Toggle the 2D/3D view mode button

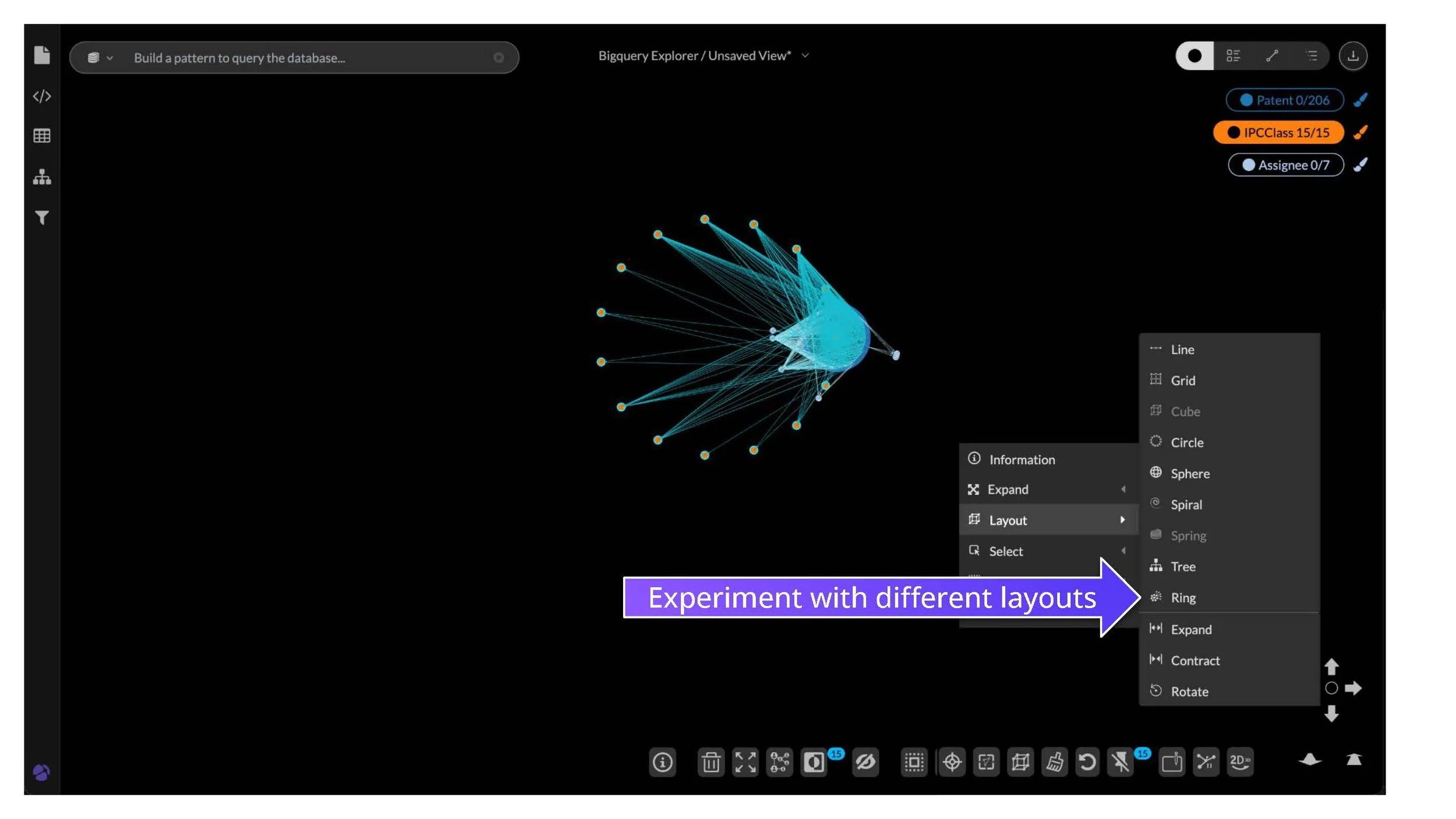coord(1240,762)
